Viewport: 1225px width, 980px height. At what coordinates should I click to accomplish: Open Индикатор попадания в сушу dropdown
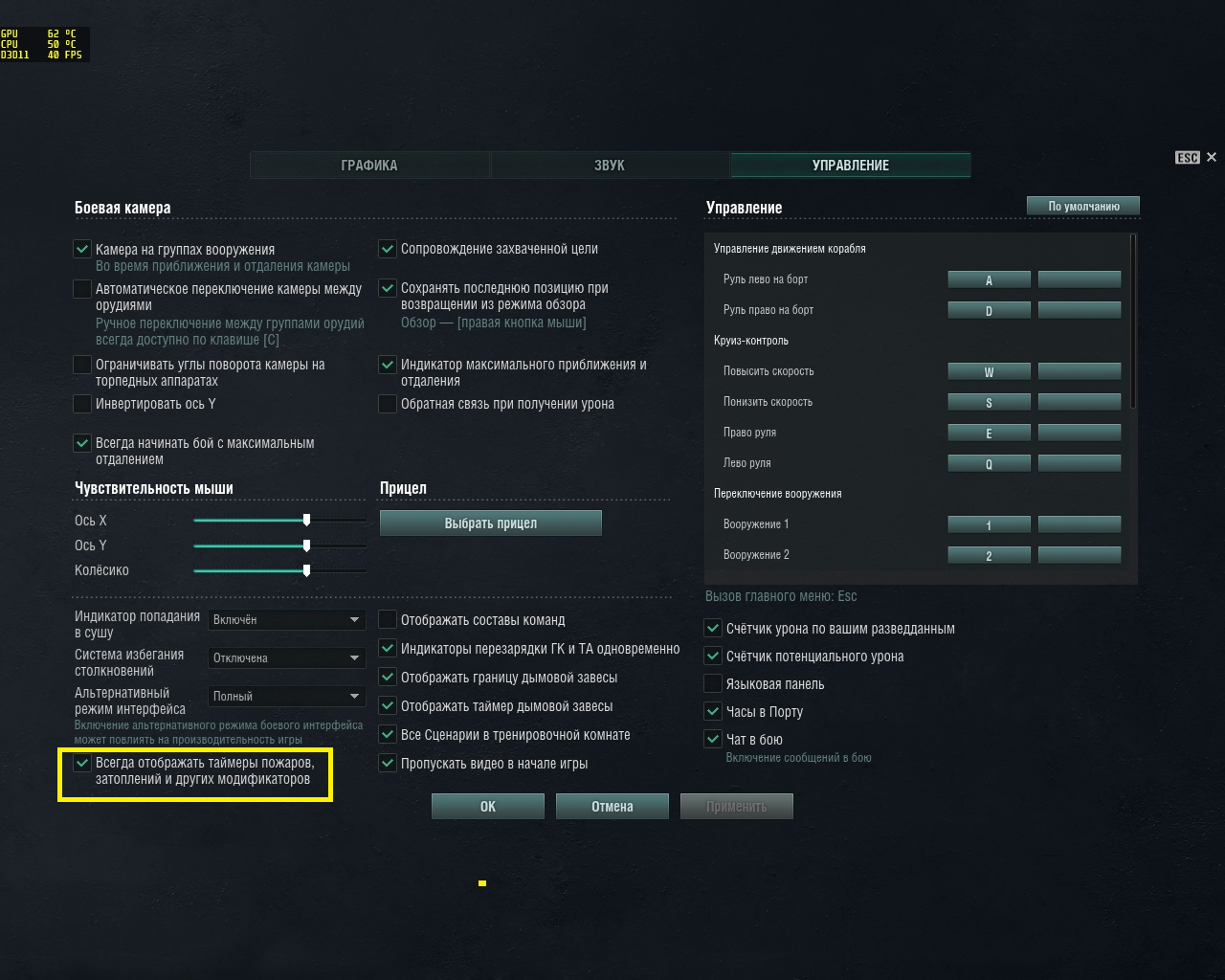coord(287,619)
